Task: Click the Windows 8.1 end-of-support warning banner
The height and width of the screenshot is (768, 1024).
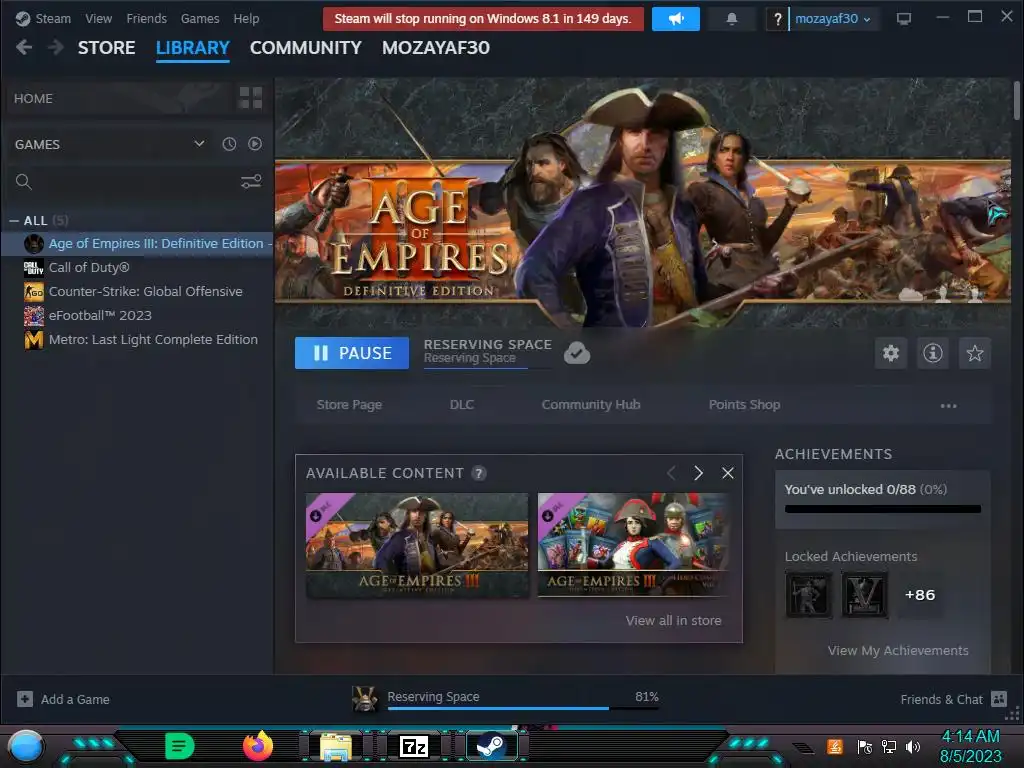Action: 483,18
